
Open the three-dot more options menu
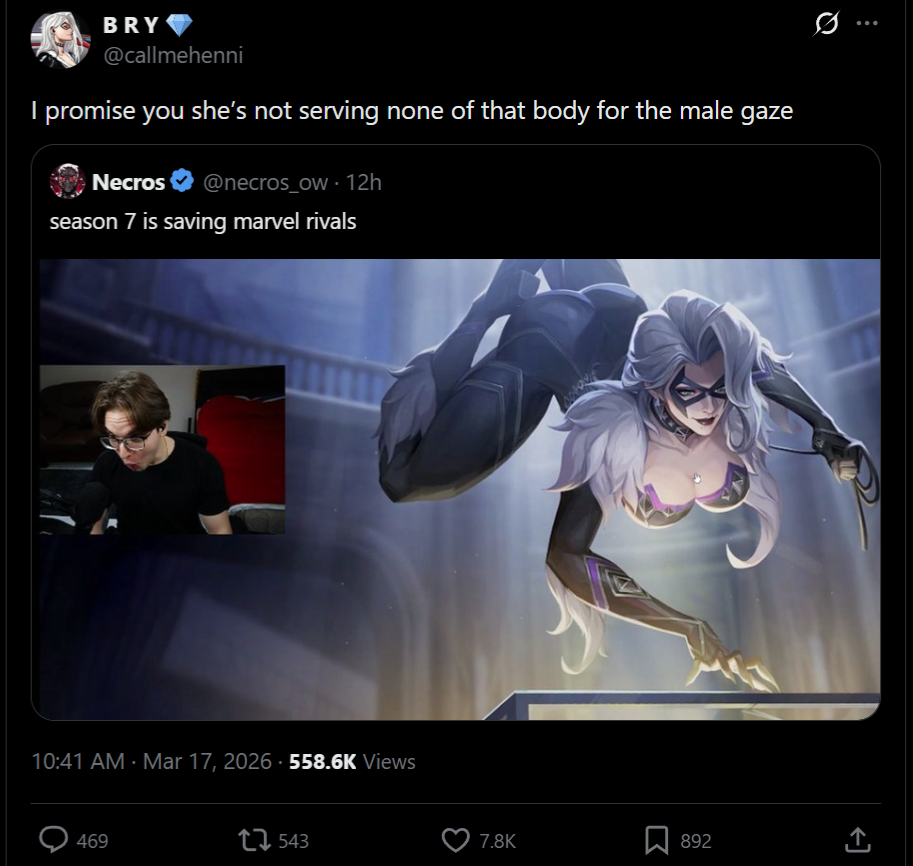coord(867,23)
